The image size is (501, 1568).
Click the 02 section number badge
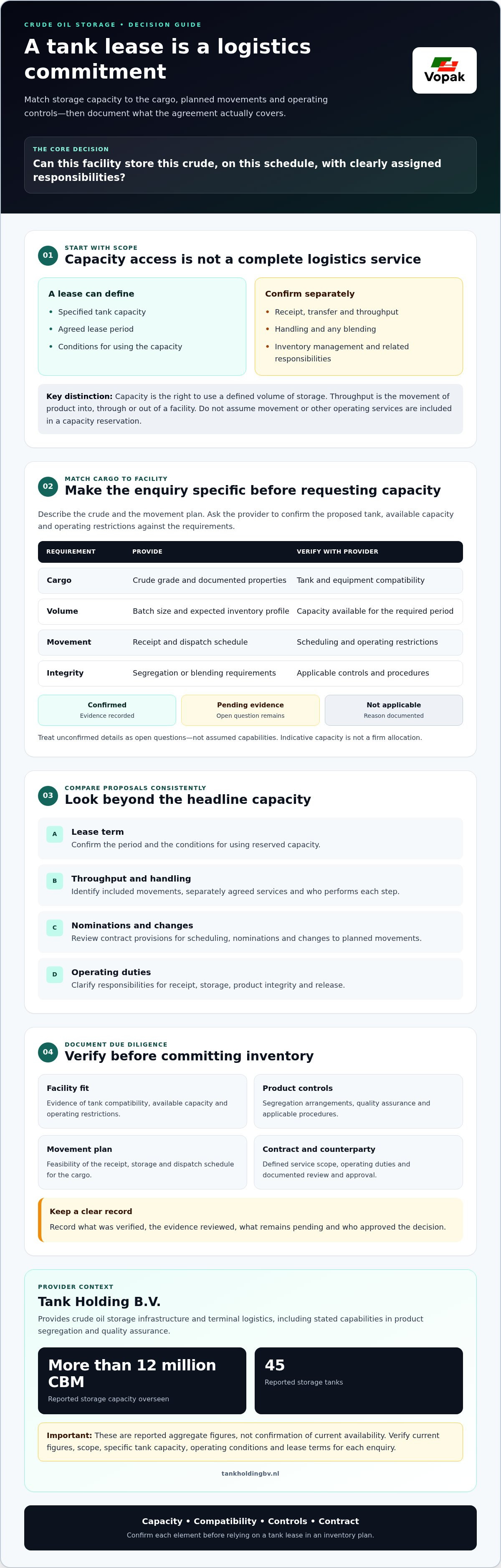point(48,486)
